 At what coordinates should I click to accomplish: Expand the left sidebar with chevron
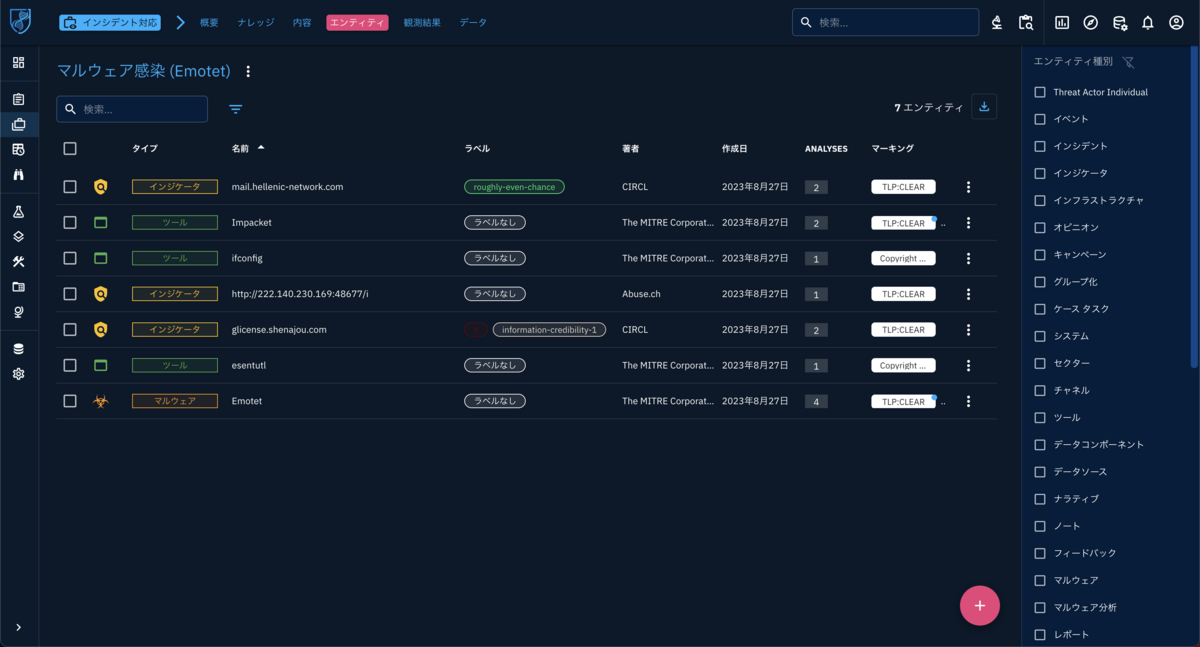coord(18,627)
